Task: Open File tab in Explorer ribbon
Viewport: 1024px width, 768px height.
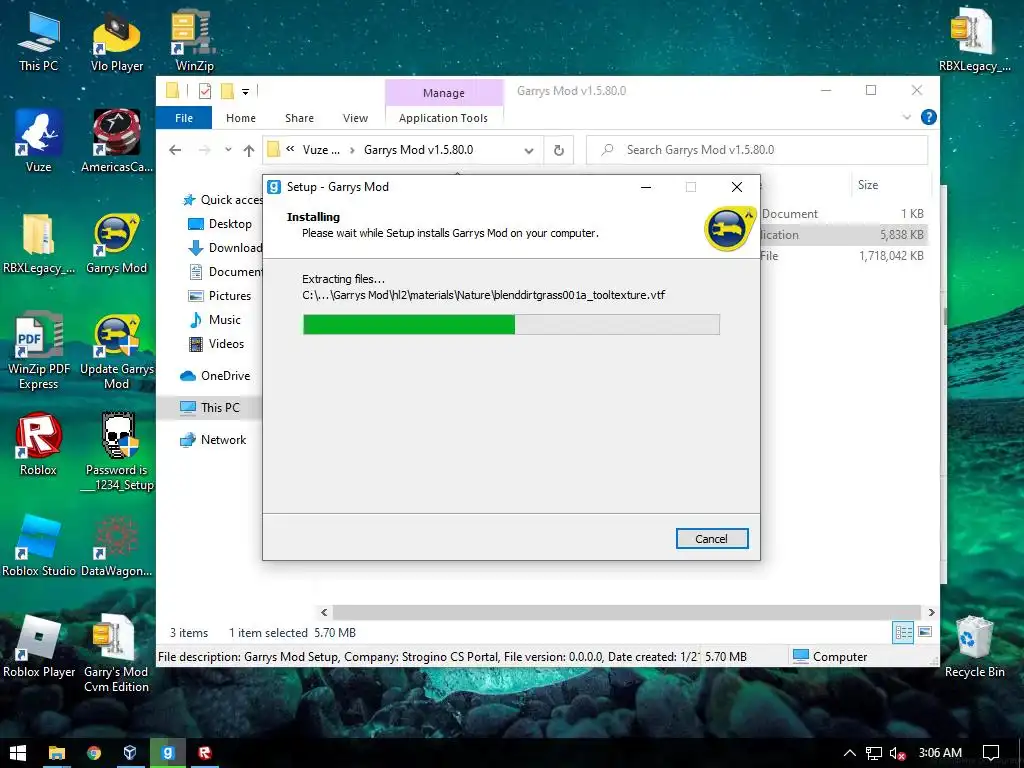Action: click(x=184, y=118)
